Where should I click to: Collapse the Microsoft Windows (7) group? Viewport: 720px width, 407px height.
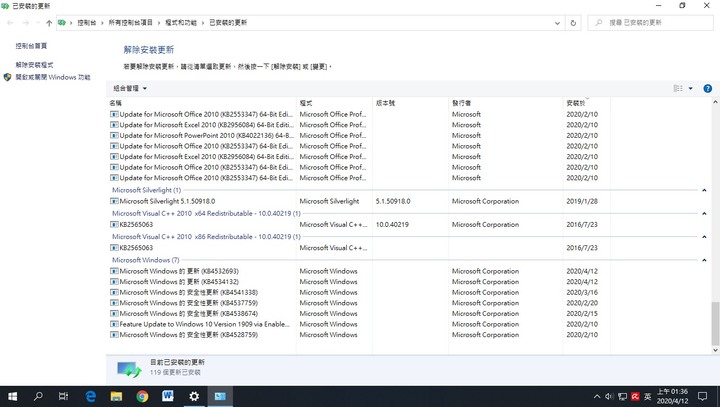click(x=704, y=260)
